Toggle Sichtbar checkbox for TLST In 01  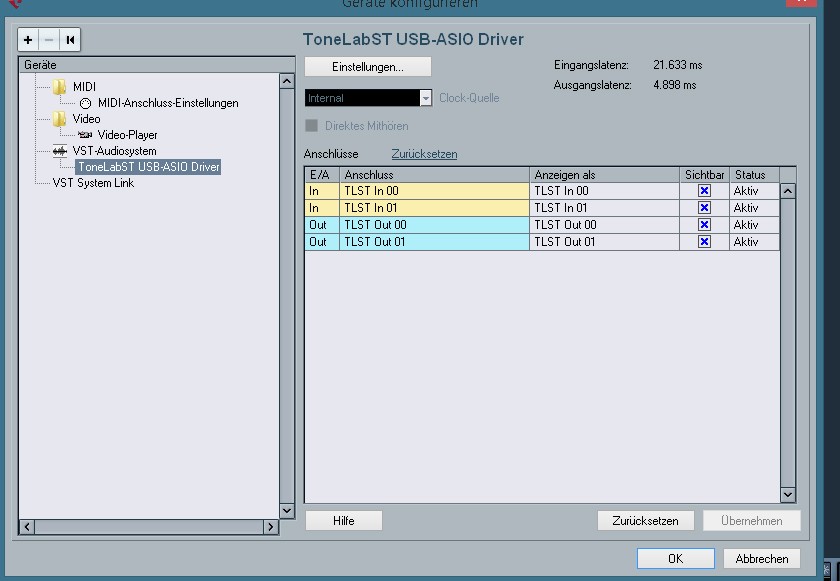tap(704, 208)
